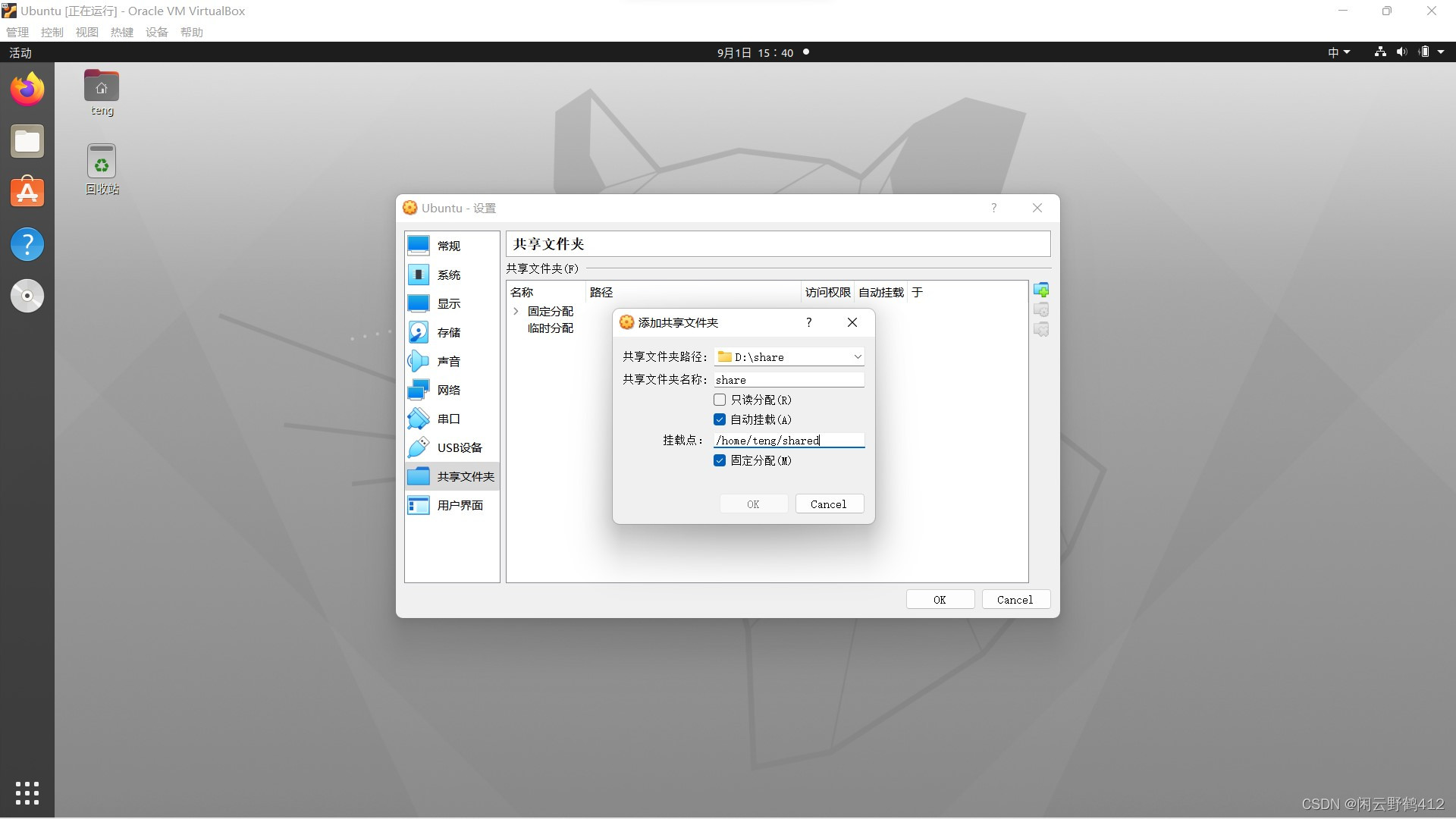Image resolution: width=1456 pixels, height=819 pixels.
Task: Click help question mark in Ubuntu 设置 window
Action: pos(993,208)
